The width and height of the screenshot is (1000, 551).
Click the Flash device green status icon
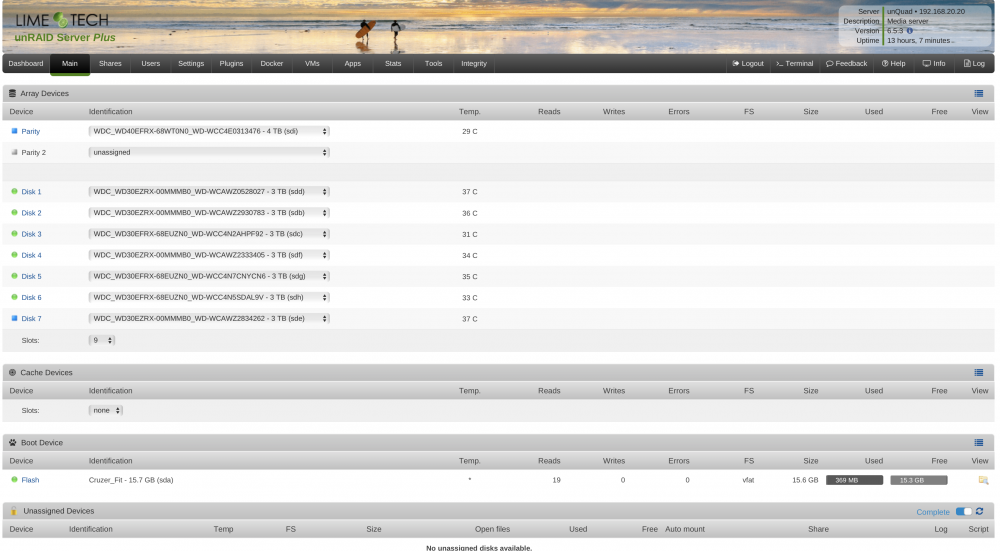[x=15, y=480]
